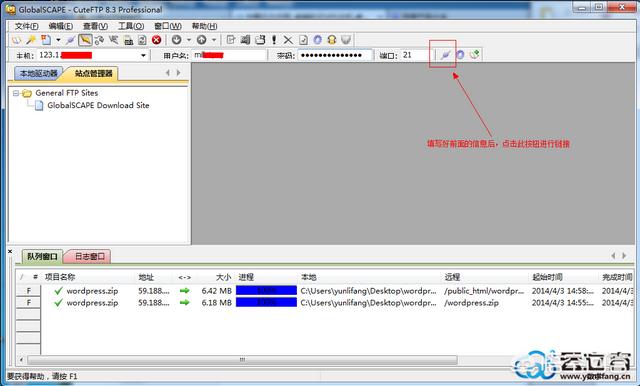
Task: Click the 项目名称 column header
Action: click(60, 277)
